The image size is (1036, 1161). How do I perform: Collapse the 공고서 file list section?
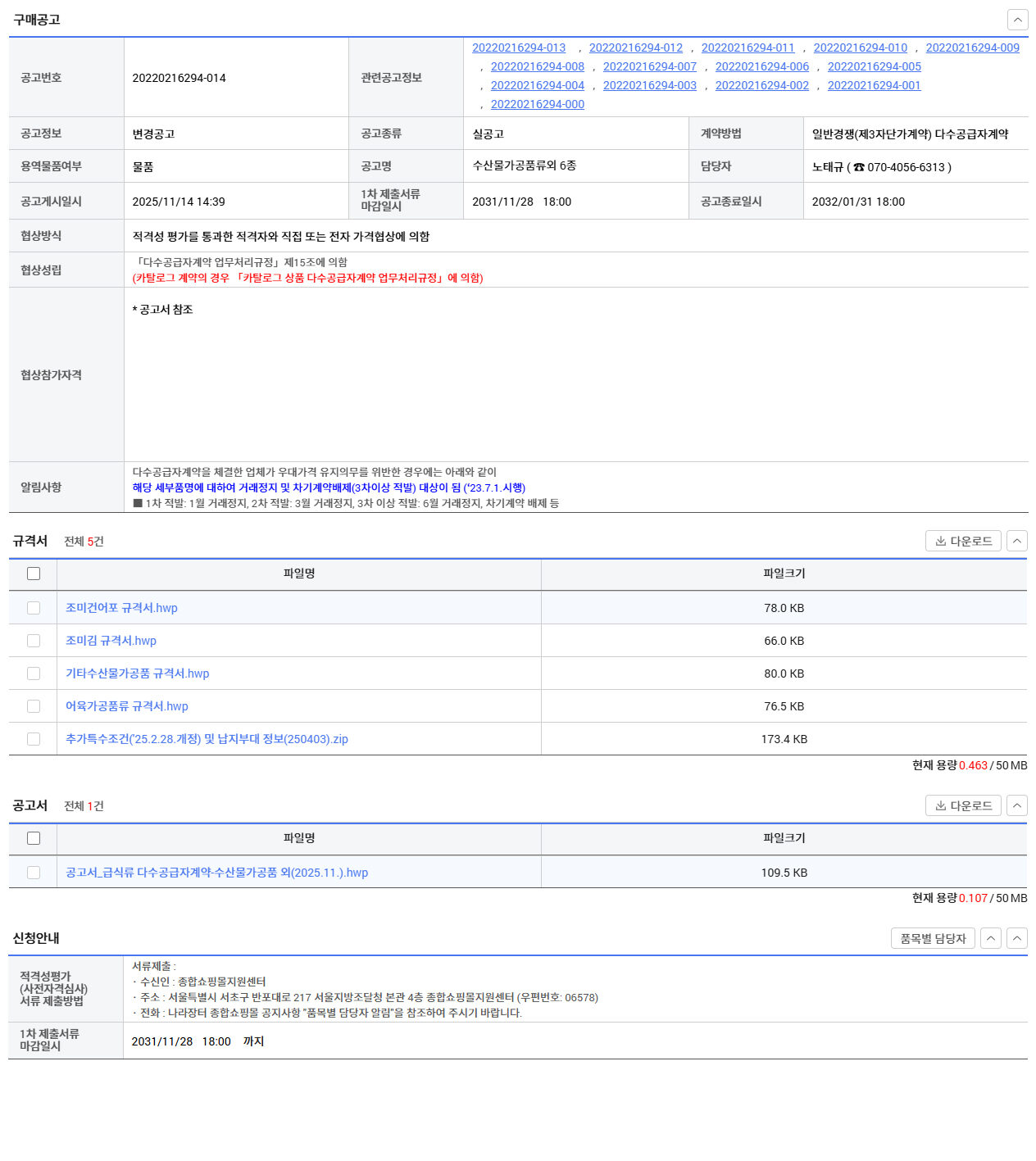(x=1016, y=805)
